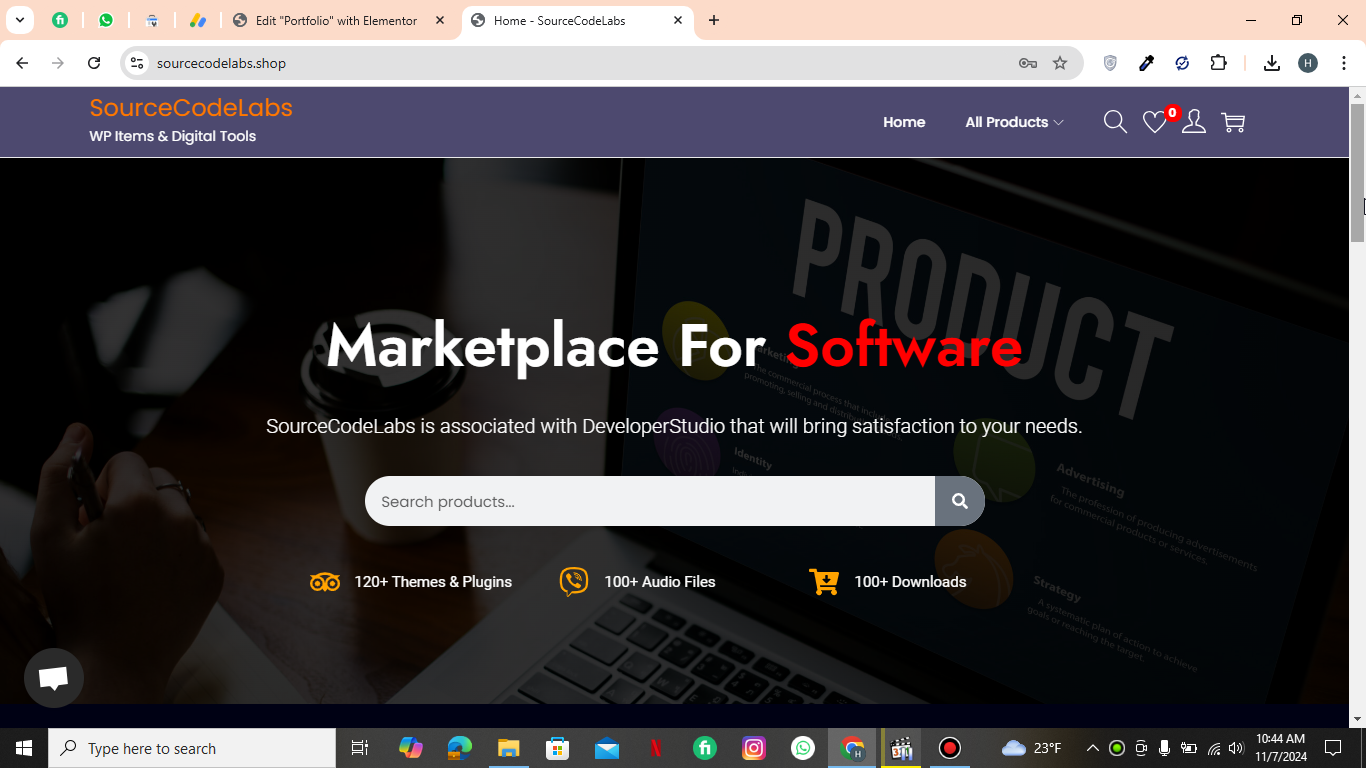Open the Chrome profile H avatar

1308,63
